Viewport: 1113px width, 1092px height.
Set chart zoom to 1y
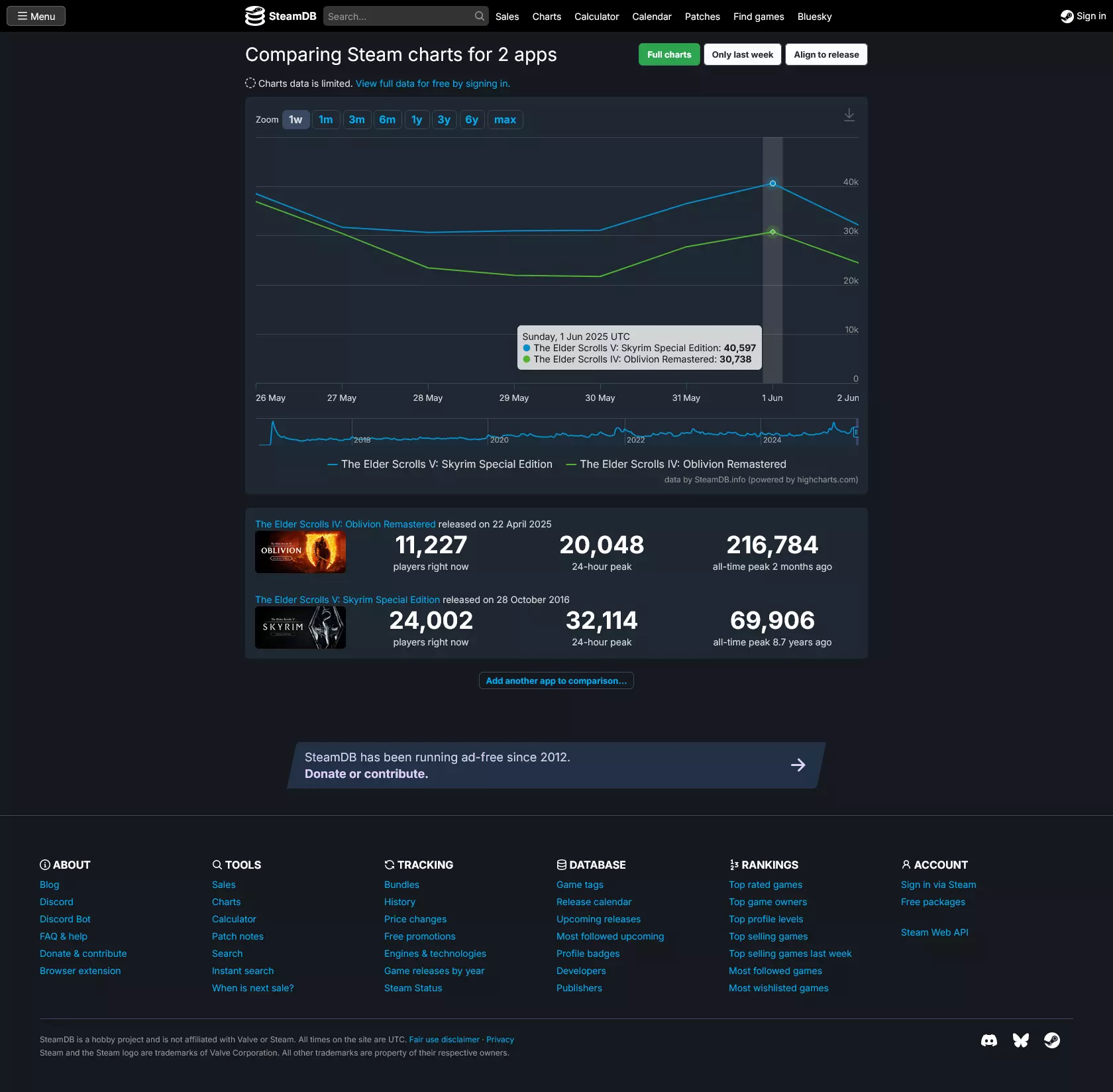point(417,120)
